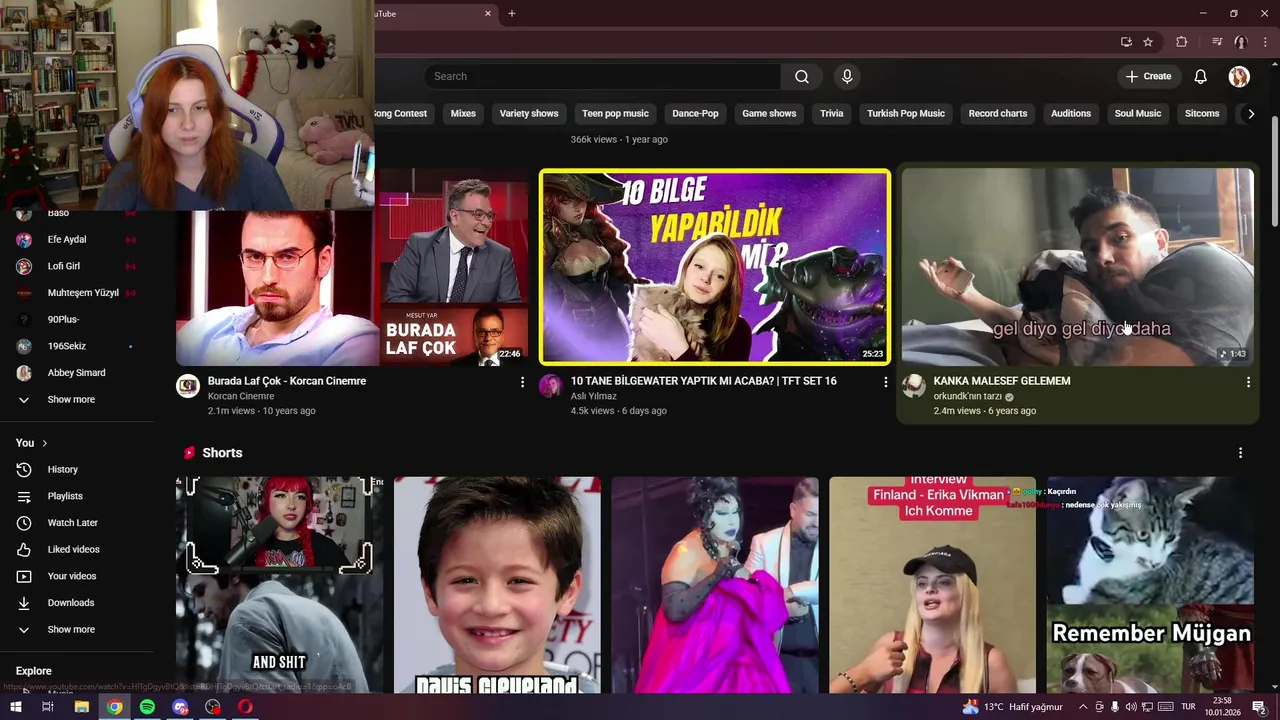The image size is (1280, 720).
Task: Show more category chips with right arrow
Action: [1250, 114]
